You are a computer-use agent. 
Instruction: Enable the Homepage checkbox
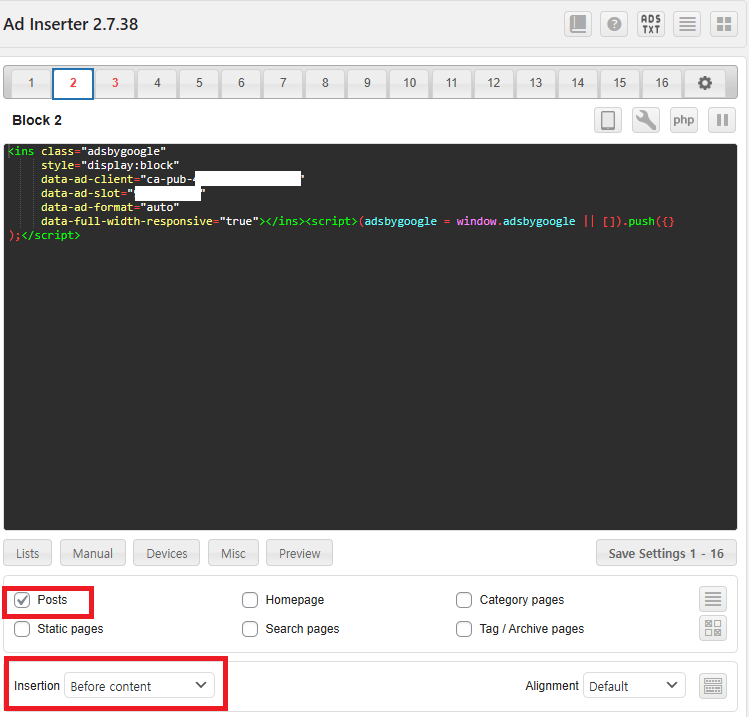250,600
